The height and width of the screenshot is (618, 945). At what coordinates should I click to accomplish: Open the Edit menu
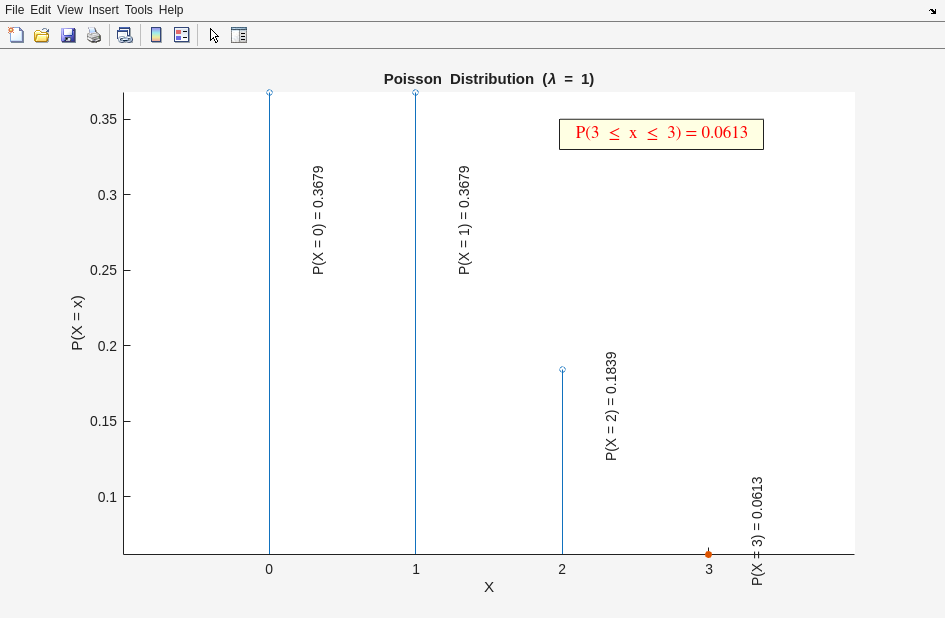40,10
